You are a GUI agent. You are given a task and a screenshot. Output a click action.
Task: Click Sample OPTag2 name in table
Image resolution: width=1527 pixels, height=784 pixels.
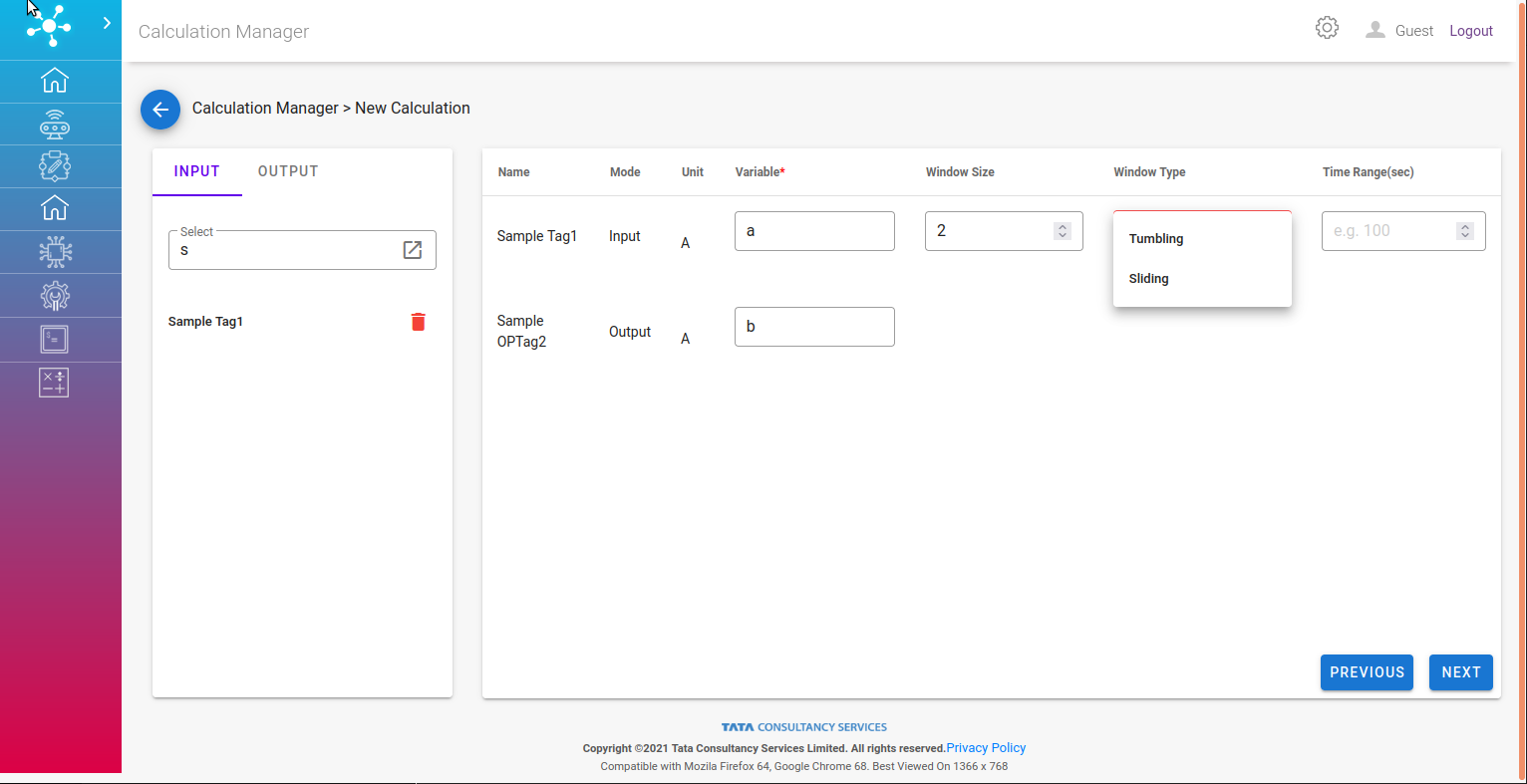coord(521,331)
